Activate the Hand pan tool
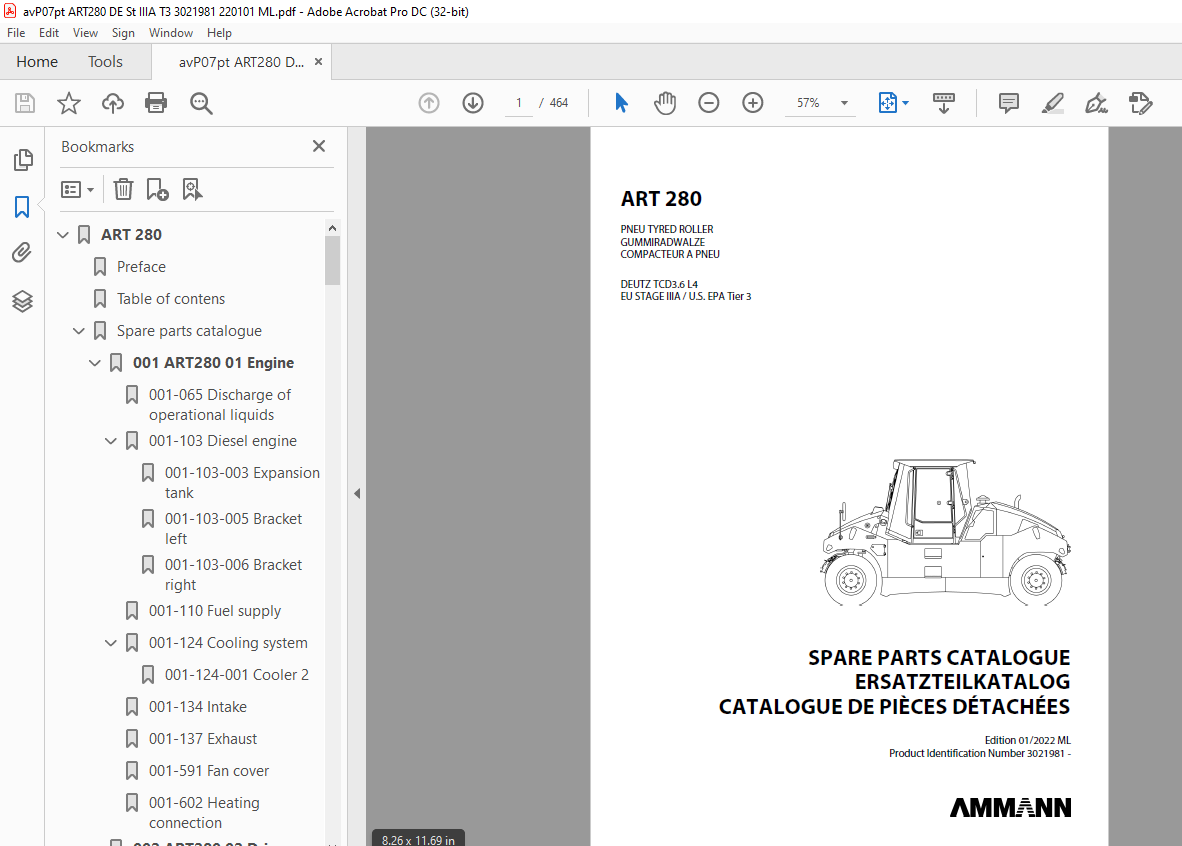Viewport: 1182px width, 846px height. coord(665,103)
